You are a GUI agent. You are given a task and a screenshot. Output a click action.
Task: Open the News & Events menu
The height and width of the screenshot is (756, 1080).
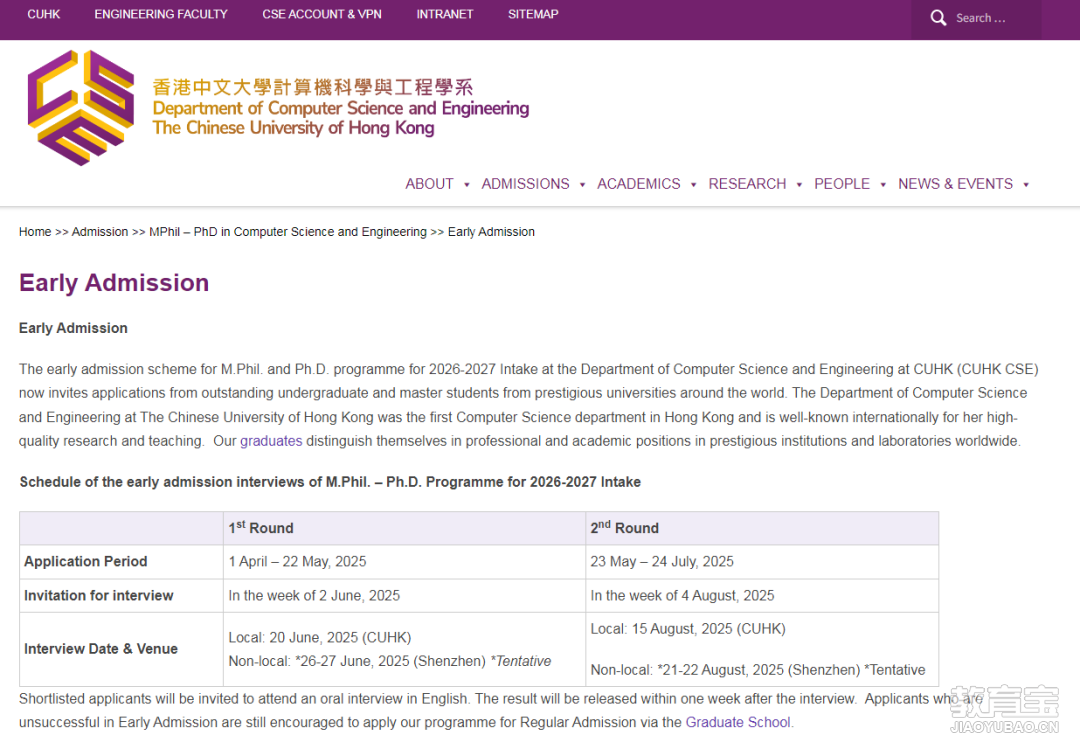pyautogui.click(x=955, y=184)
